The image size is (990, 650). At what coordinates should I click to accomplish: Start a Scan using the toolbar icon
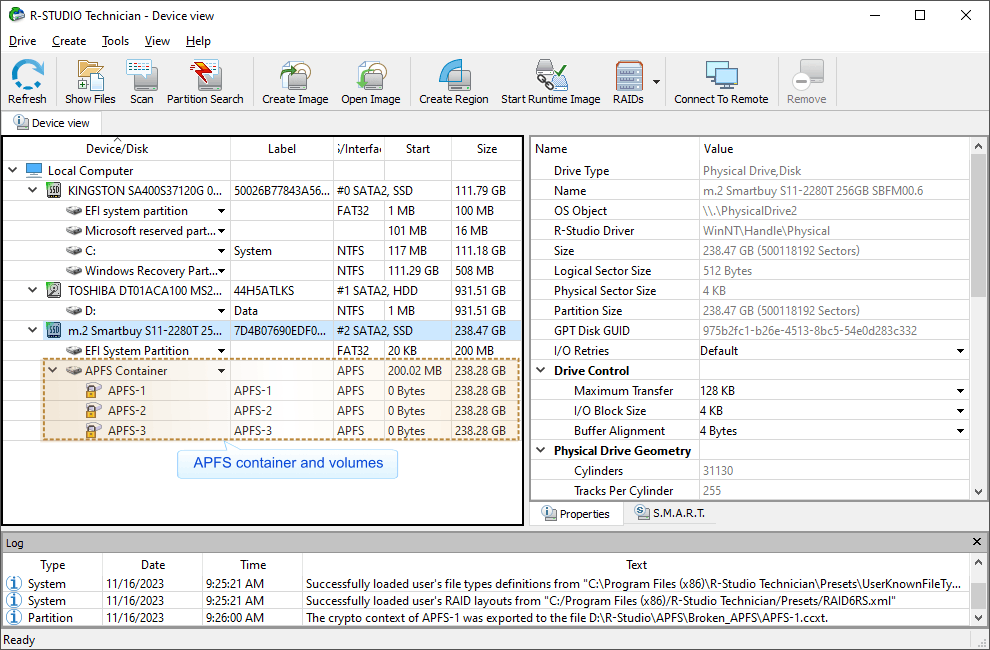pos(141,81)
